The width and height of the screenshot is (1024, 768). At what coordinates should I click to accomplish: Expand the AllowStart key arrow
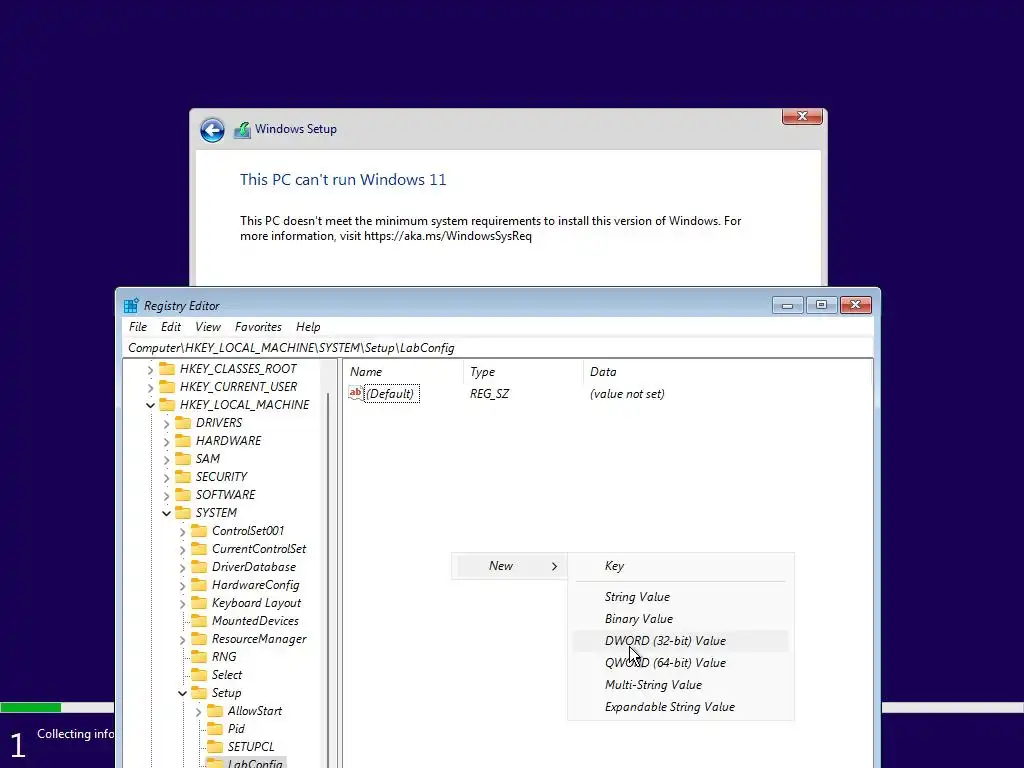click(198, 711)
